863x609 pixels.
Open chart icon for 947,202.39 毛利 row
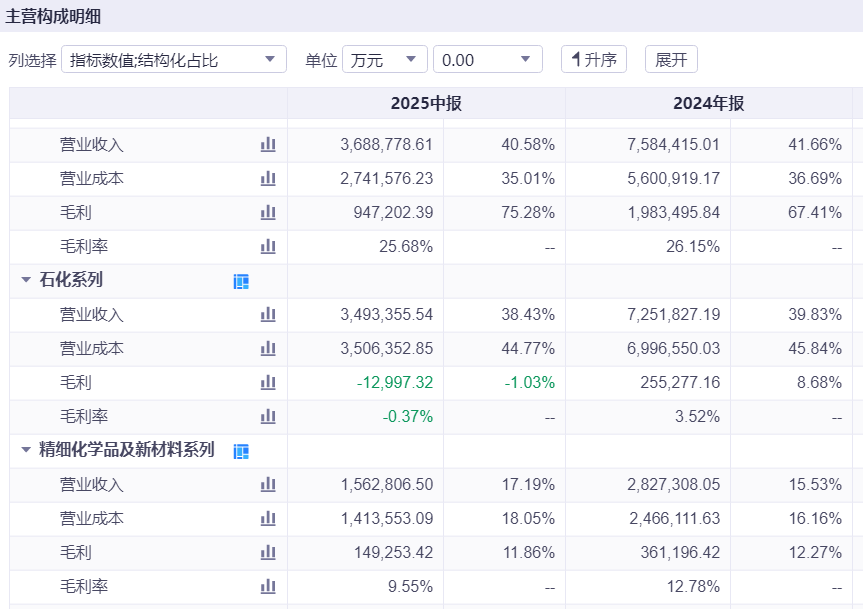[x=268, y=212]
